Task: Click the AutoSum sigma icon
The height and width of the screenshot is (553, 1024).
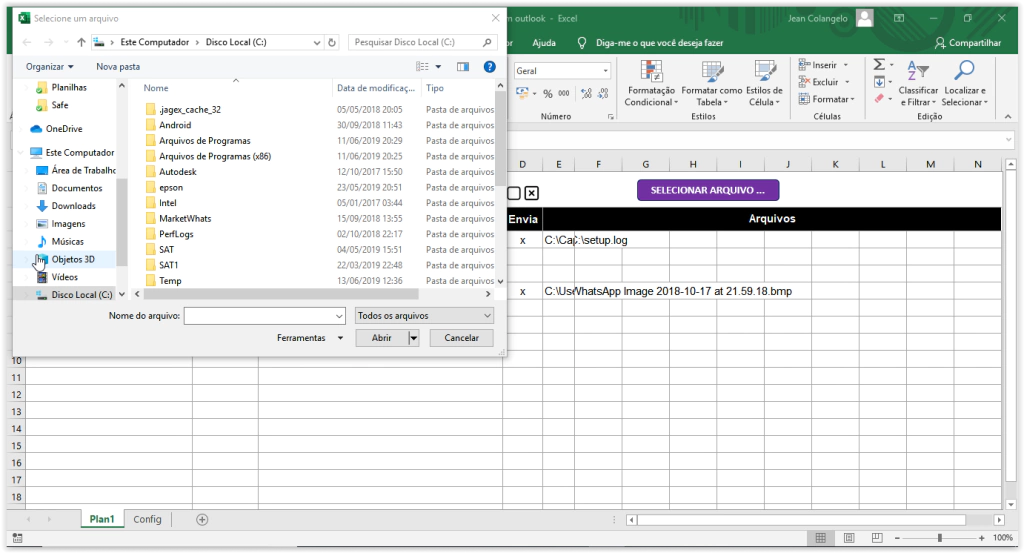Action: tap(879, 64)
